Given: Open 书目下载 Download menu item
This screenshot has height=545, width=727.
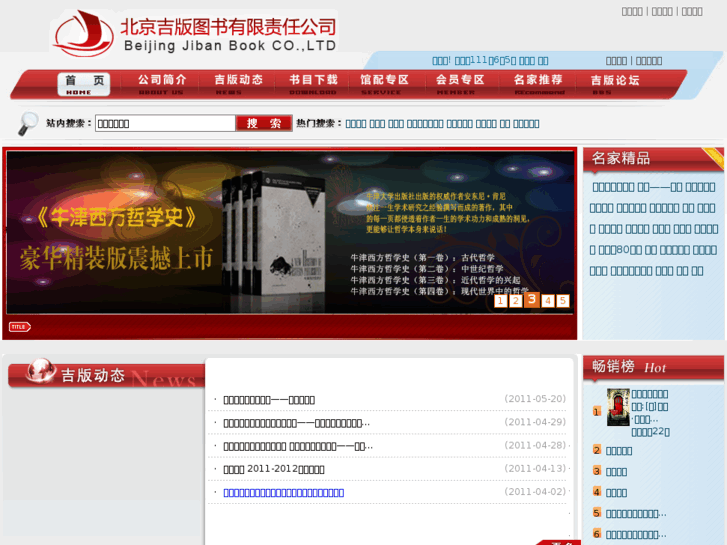Looking at the screenshot, I should [313, 84].
